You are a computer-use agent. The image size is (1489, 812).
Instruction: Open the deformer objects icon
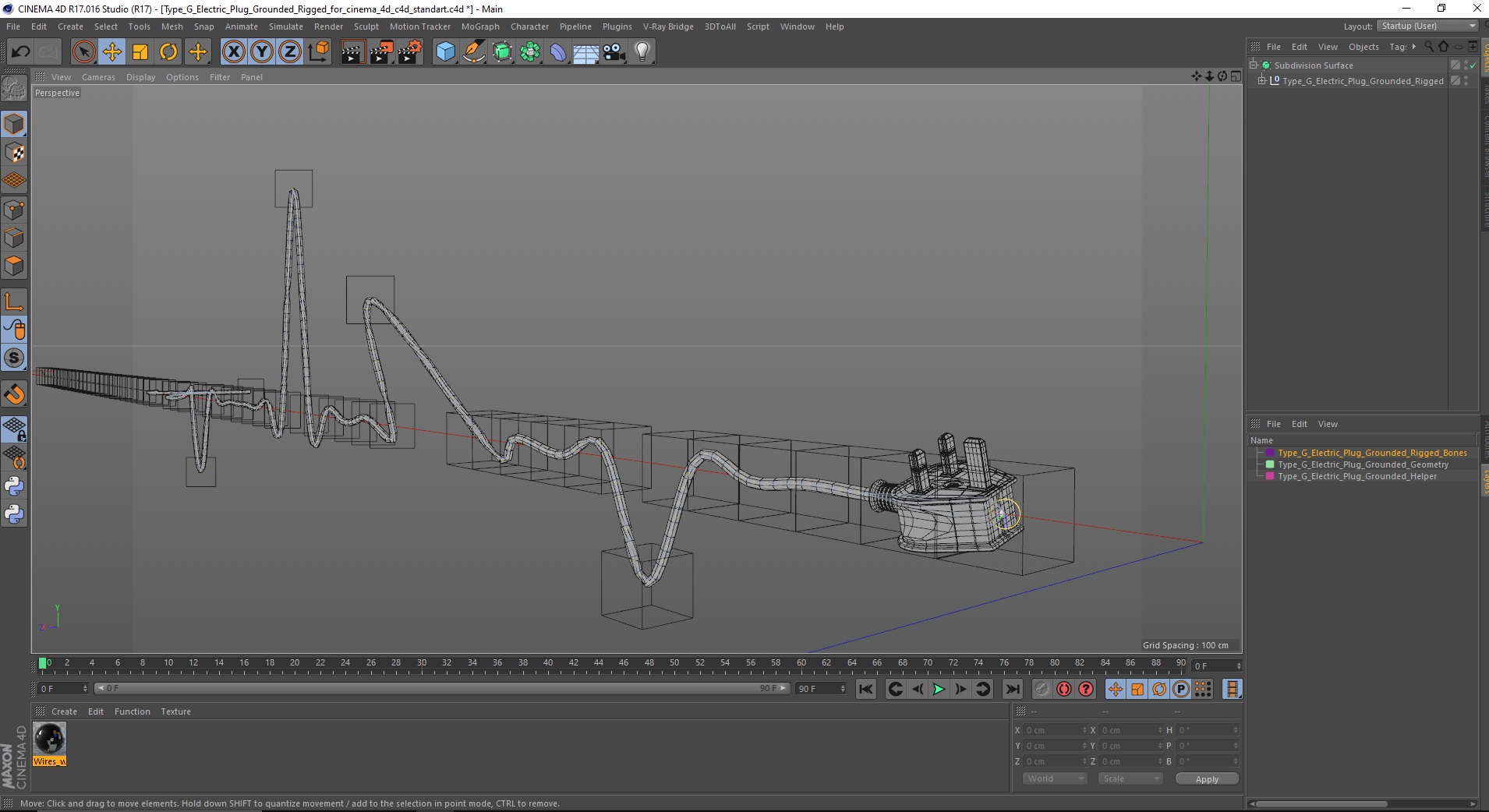(x=559, y=52)
